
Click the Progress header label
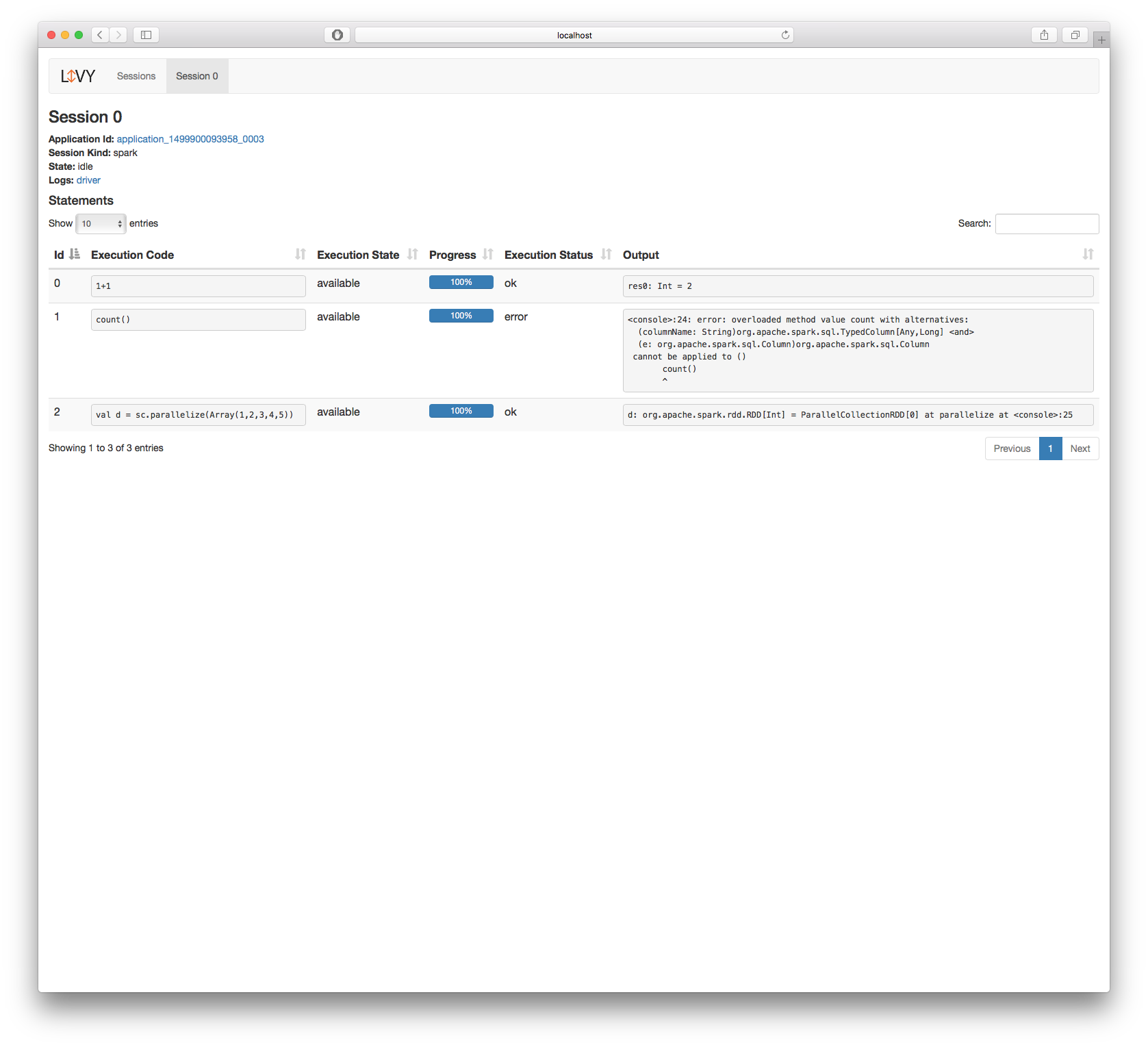[x=452, y=255]
